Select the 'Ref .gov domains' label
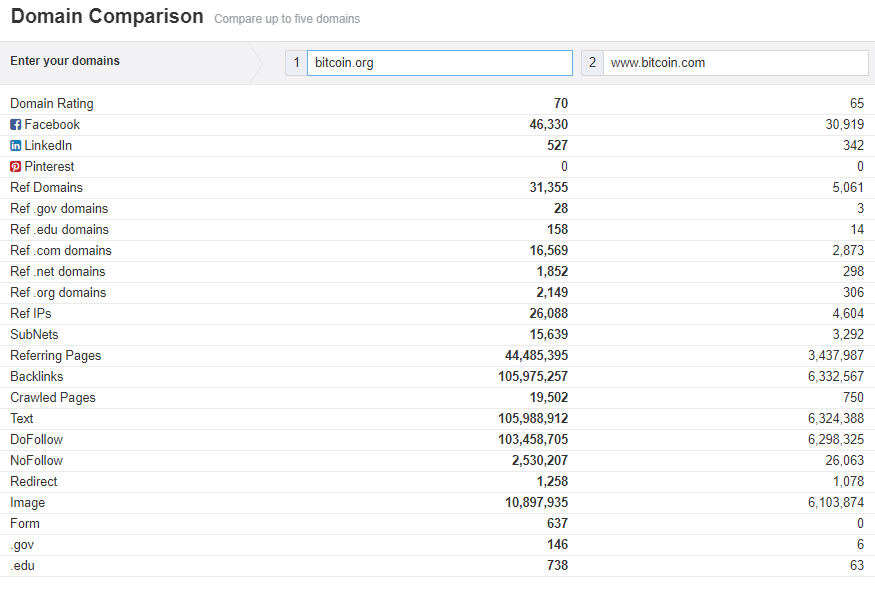Image resolution: width=875 pixels, height=590 pixels. [59, 209]
